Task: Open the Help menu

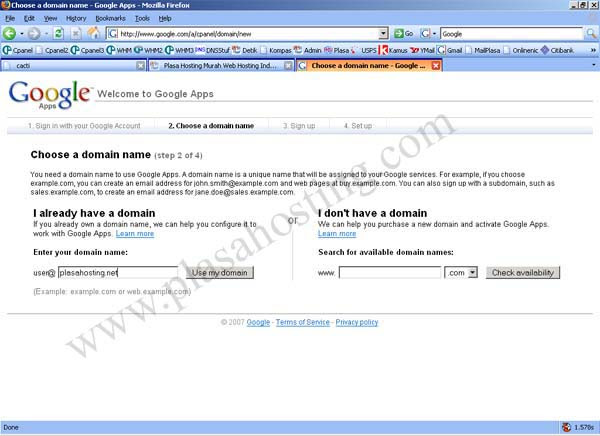Action: click(x=165, y=18)
